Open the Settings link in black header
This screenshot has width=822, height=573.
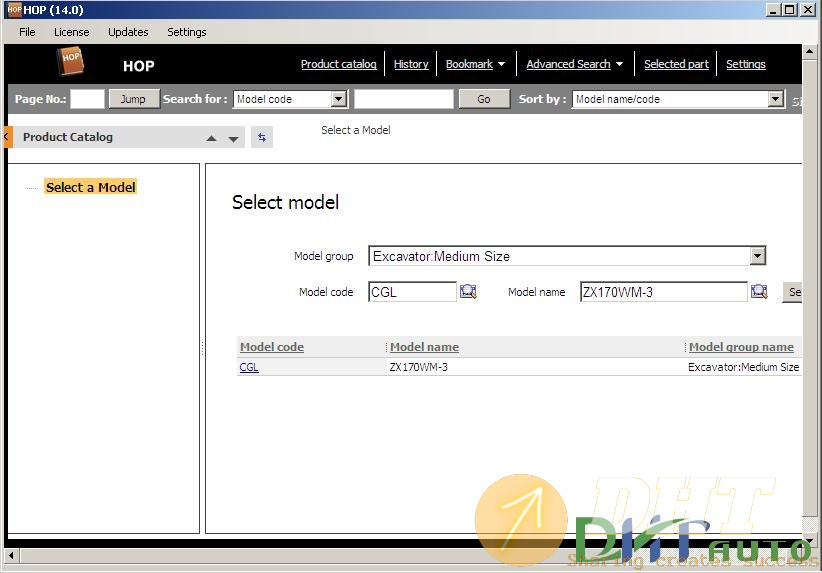point(745,64)
